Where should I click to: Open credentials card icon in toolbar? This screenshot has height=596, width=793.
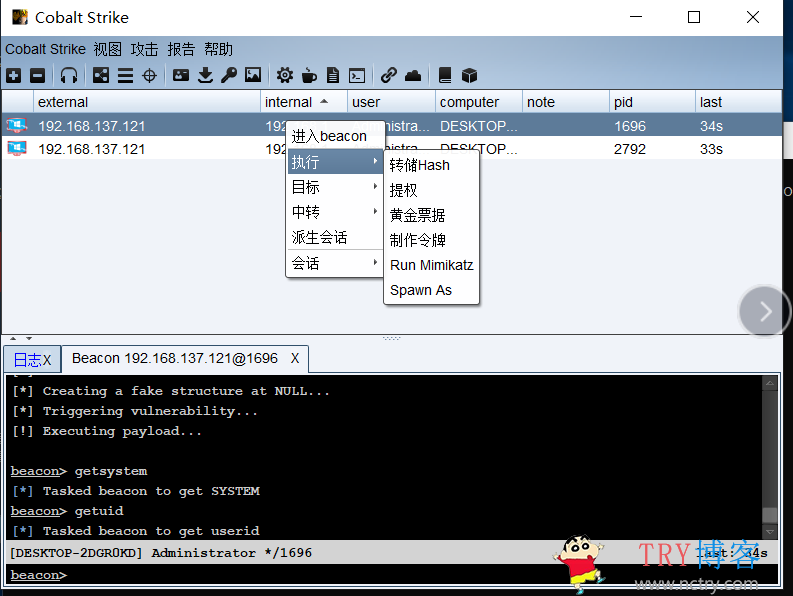(181, 76)
